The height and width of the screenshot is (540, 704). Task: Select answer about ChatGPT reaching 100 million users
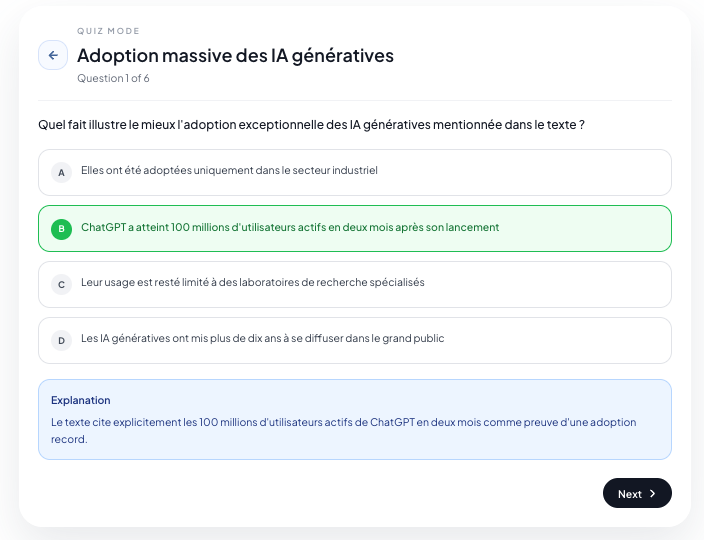pos(355,228)
